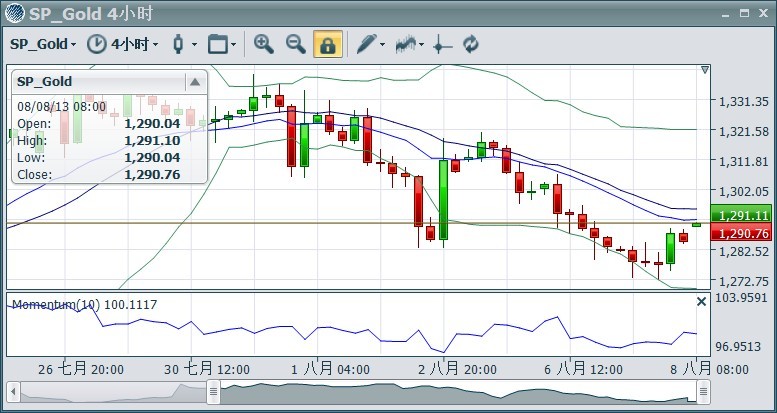Click the Momentum(10) 100.1117 label
Viewport: 777px width, 413px height.
84,304
